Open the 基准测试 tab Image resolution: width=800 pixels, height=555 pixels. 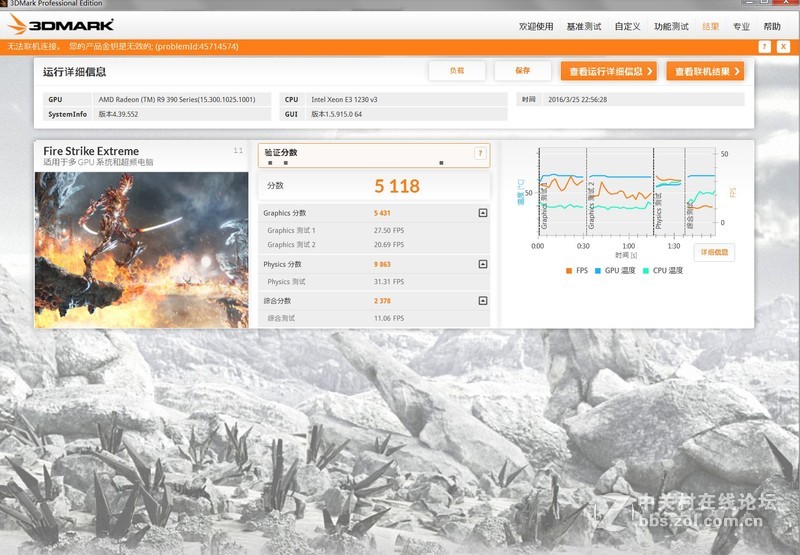(x=584, y=27)
